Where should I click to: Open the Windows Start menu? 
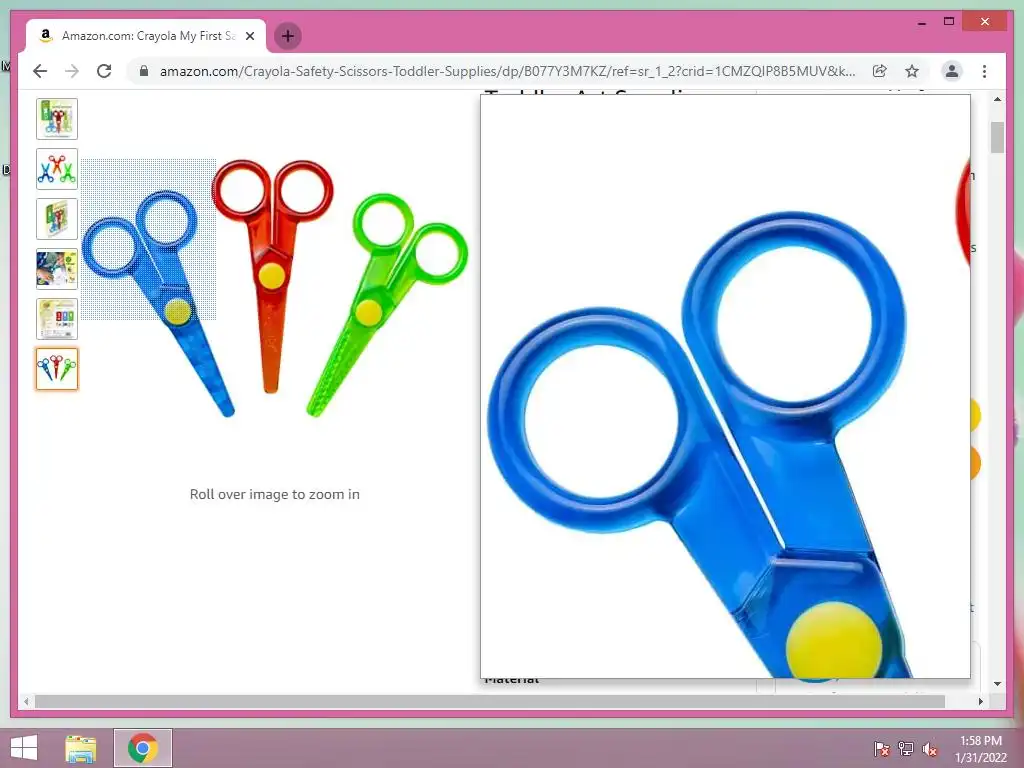pos(24,748)
